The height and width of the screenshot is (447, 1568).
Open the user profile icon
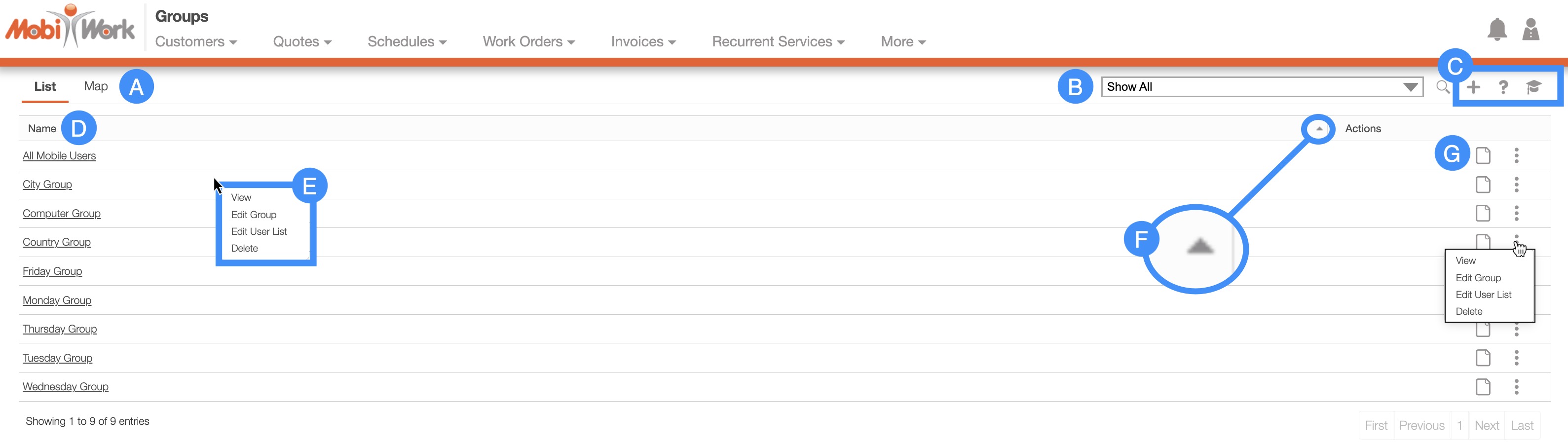click(x=1531, y=29)
